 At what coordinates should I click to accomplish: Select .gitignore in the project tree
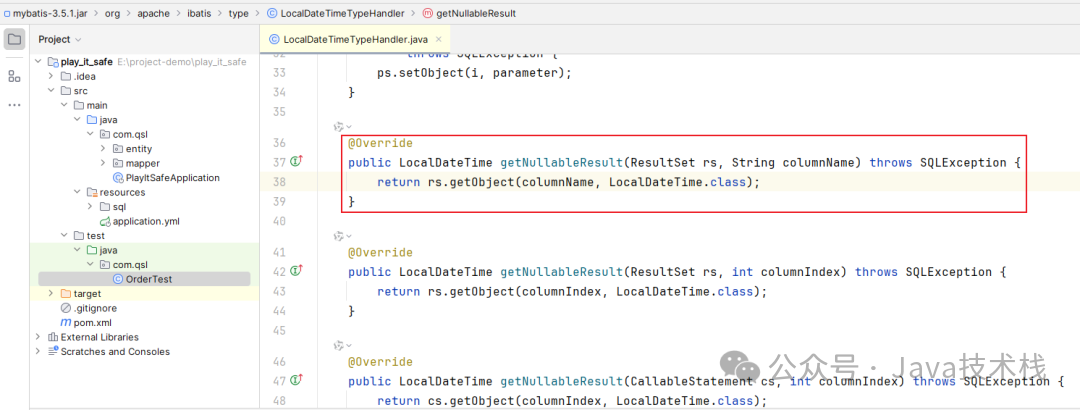[x=94, y=308]
